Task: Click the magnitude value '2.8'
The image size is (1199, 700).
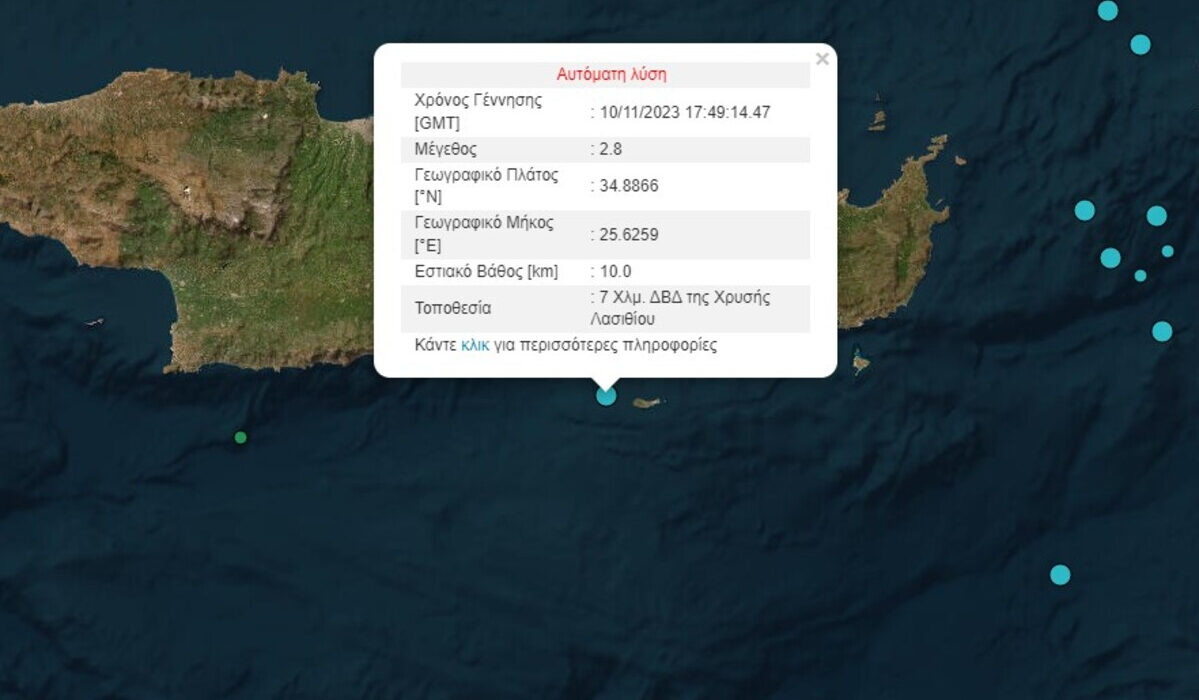Action: tap(610, 149)
